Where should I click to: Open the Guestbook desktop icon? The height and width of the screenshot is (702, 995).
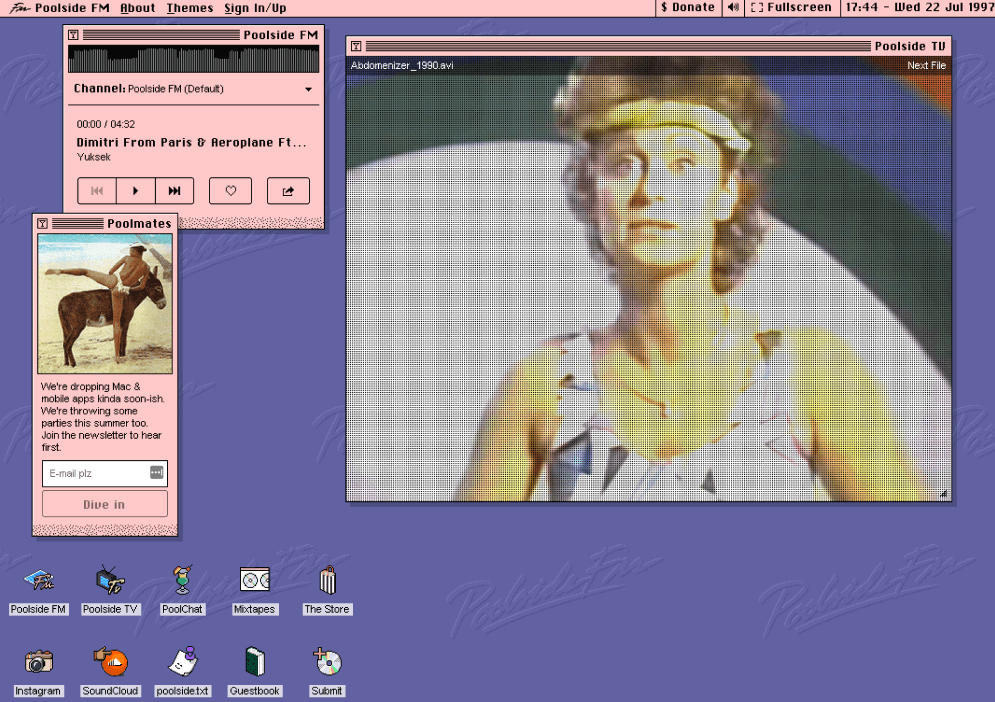[254, 661]
